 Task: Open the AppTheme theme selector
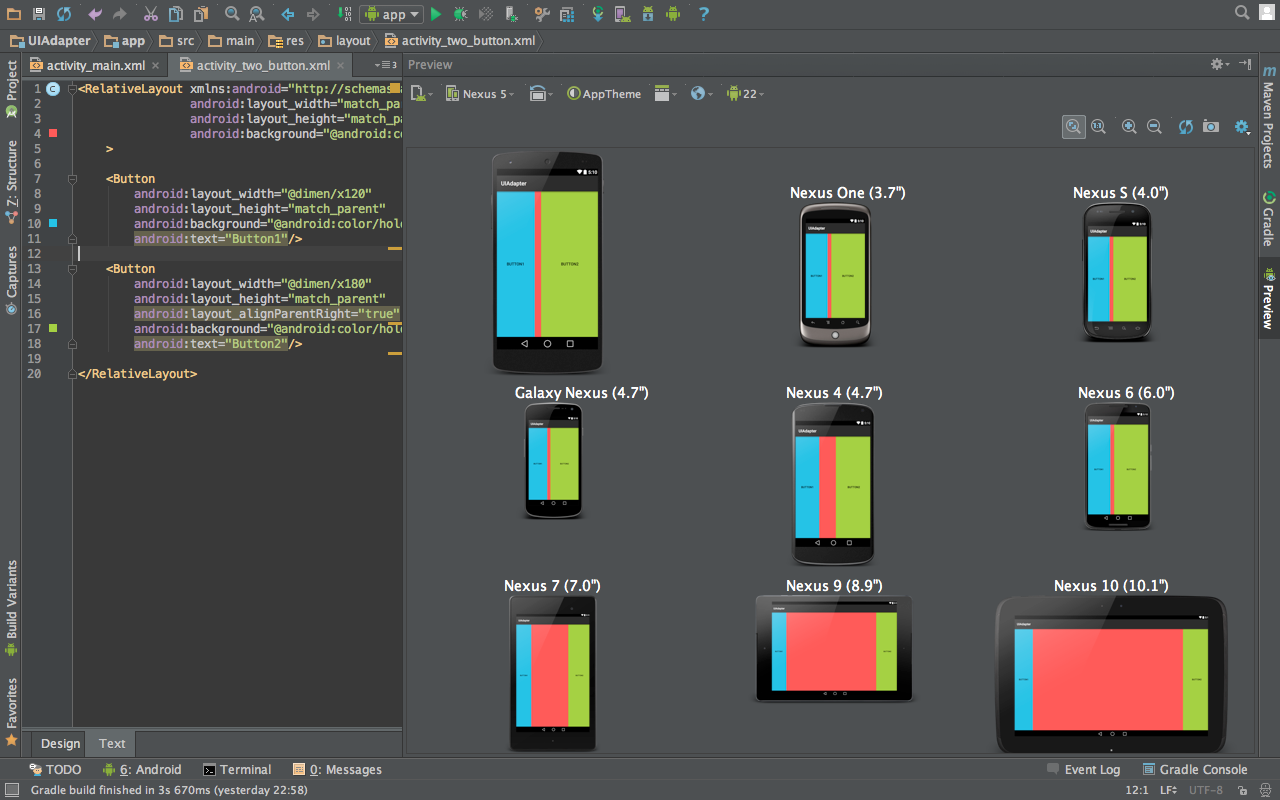pos(604,94)
